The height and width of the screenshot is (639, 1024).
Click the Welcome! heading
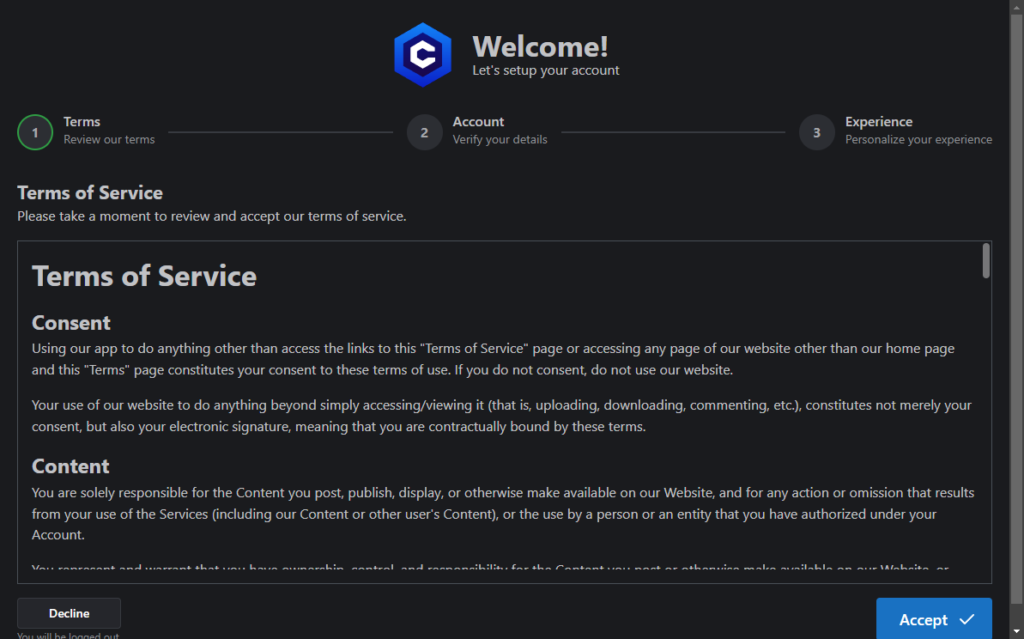[x=540, y=46]
